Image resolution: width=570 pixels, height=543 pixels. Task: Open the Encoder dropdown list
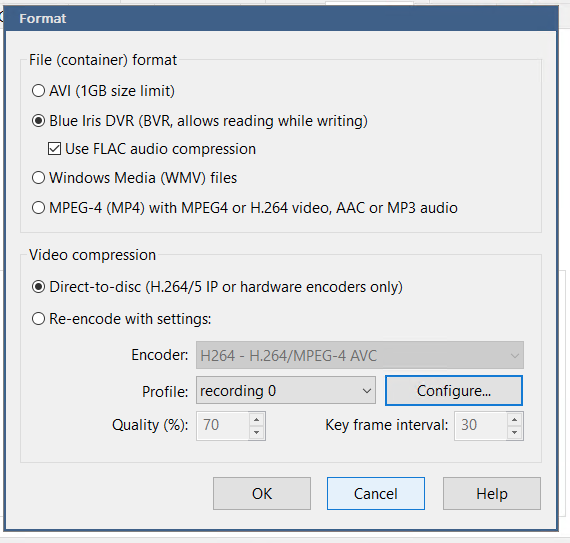pyautogui.click(x=360, y=355)
